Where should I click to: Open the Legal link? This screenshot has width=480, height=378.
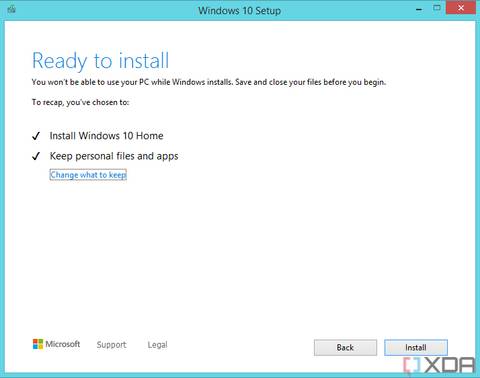click(157, 345)
